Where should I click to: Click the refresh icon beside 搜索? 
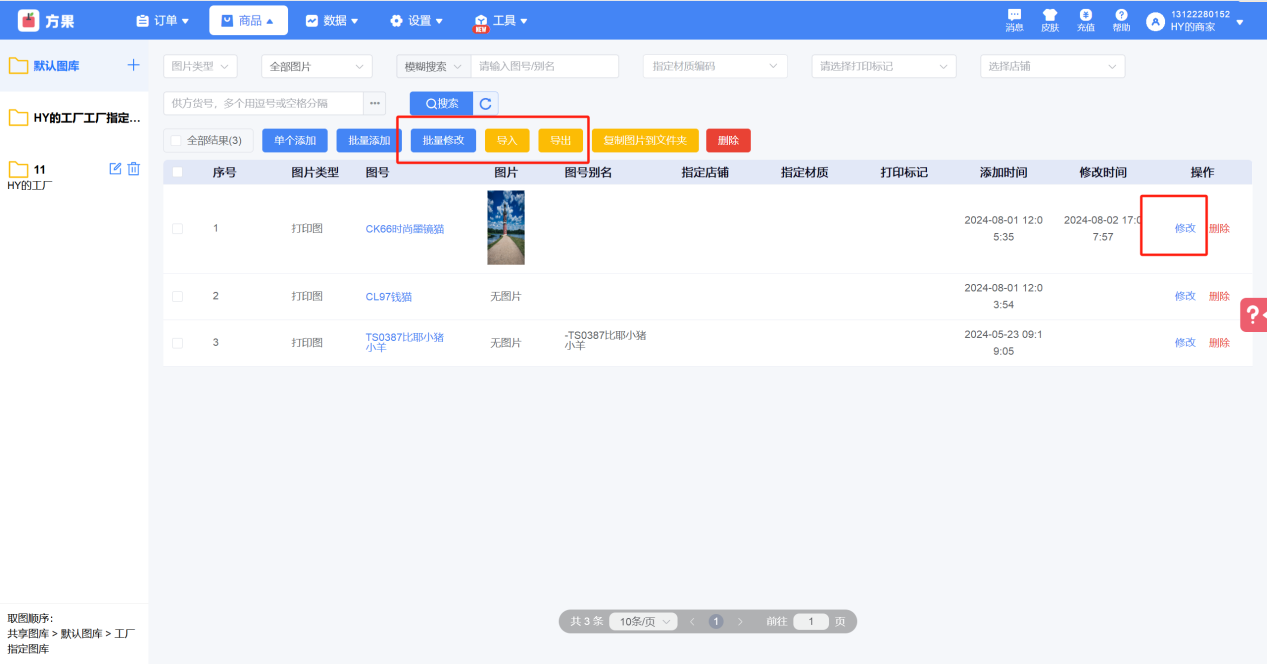(x=486, y=103)
